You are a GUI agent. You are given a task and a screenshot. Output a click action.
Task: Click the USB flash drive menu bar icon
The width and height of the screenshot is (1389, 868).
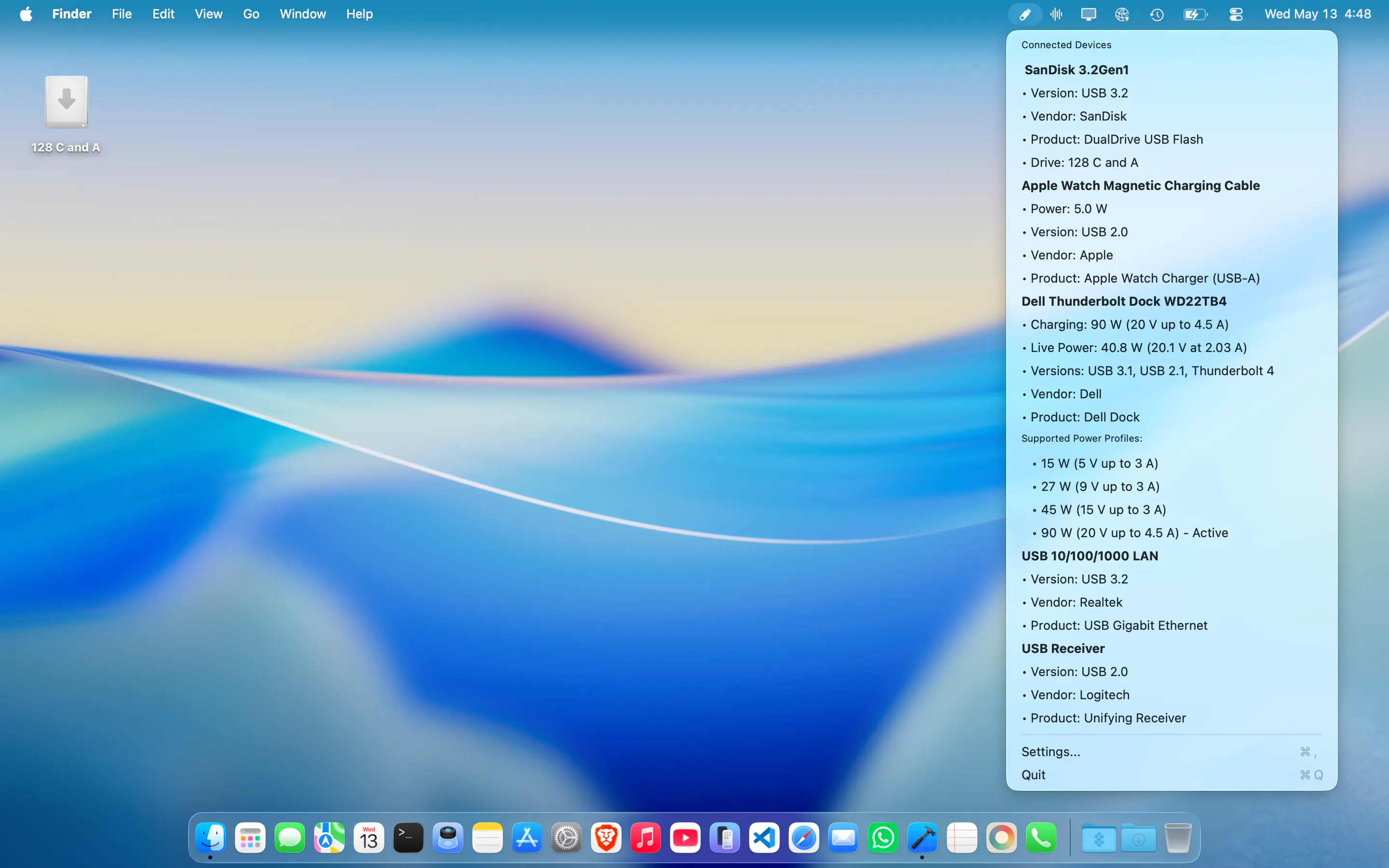[x=1024, y=14]
